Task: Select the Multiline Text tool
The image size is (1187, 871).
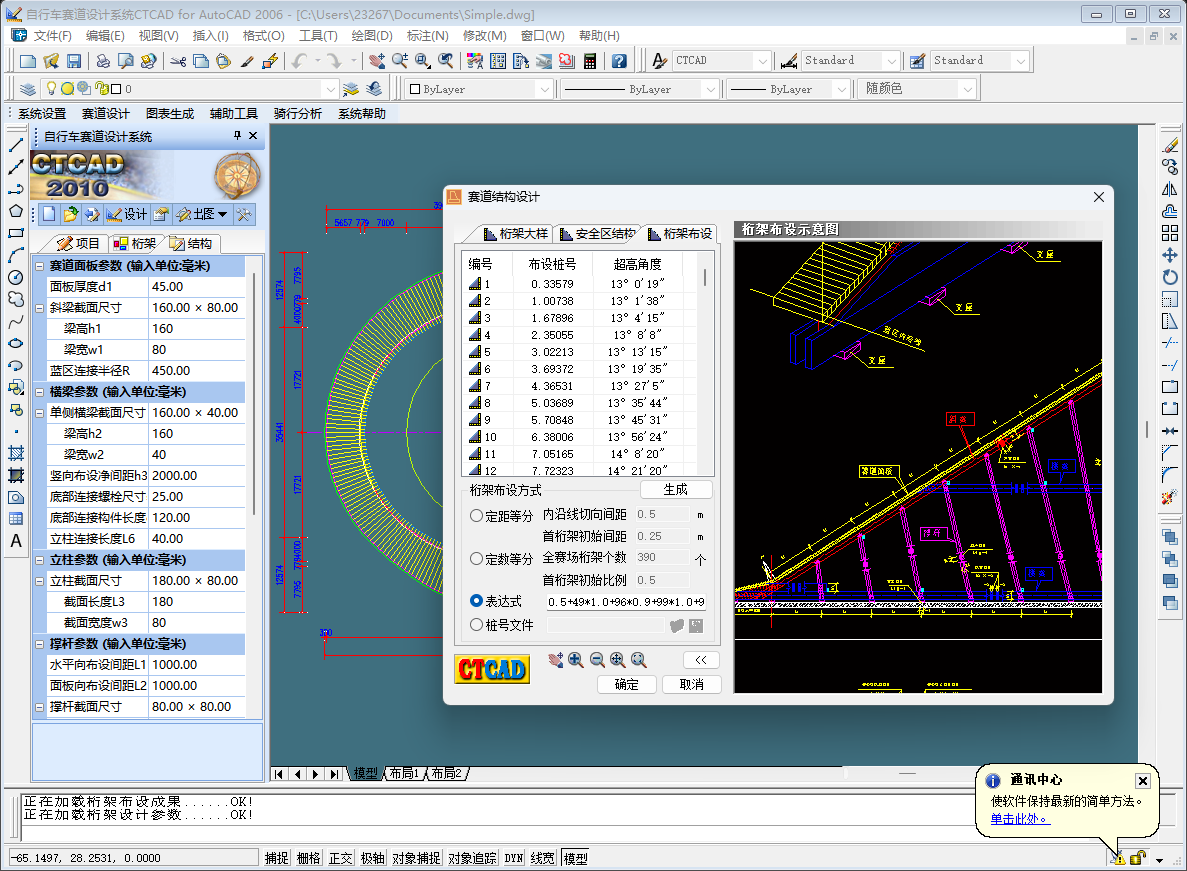Action: [x=16, y=541]
